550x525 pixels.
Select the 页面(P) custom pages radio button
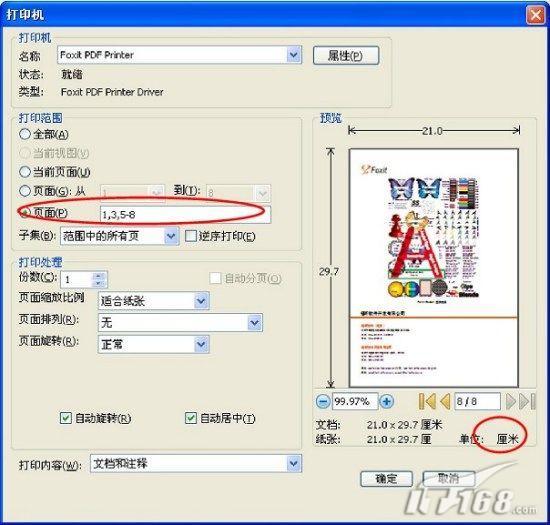click(25, 213)
